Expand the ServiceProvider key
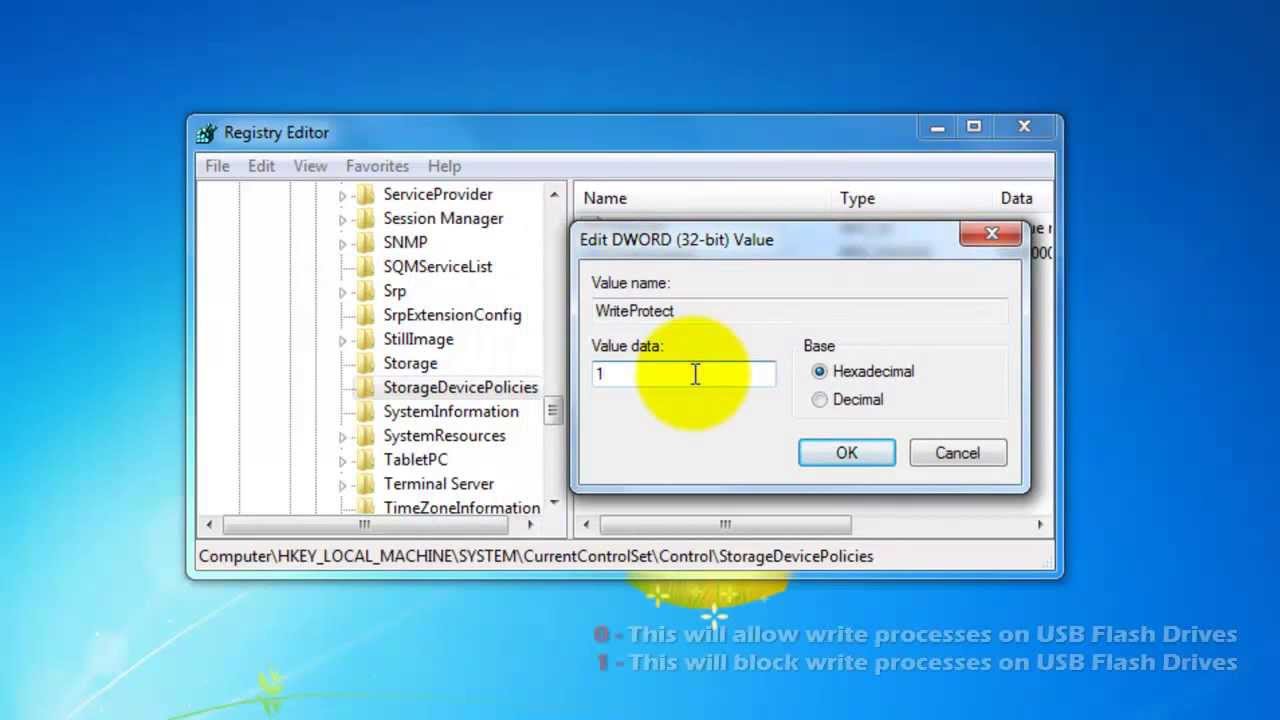 coord(342,195)
